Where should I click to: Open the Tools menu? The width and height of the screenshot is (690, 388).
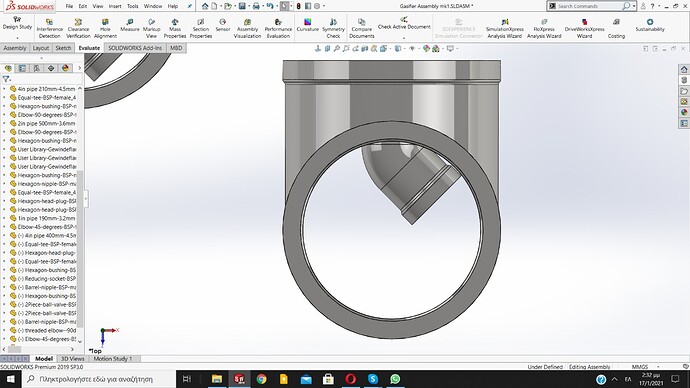[132, 6]
